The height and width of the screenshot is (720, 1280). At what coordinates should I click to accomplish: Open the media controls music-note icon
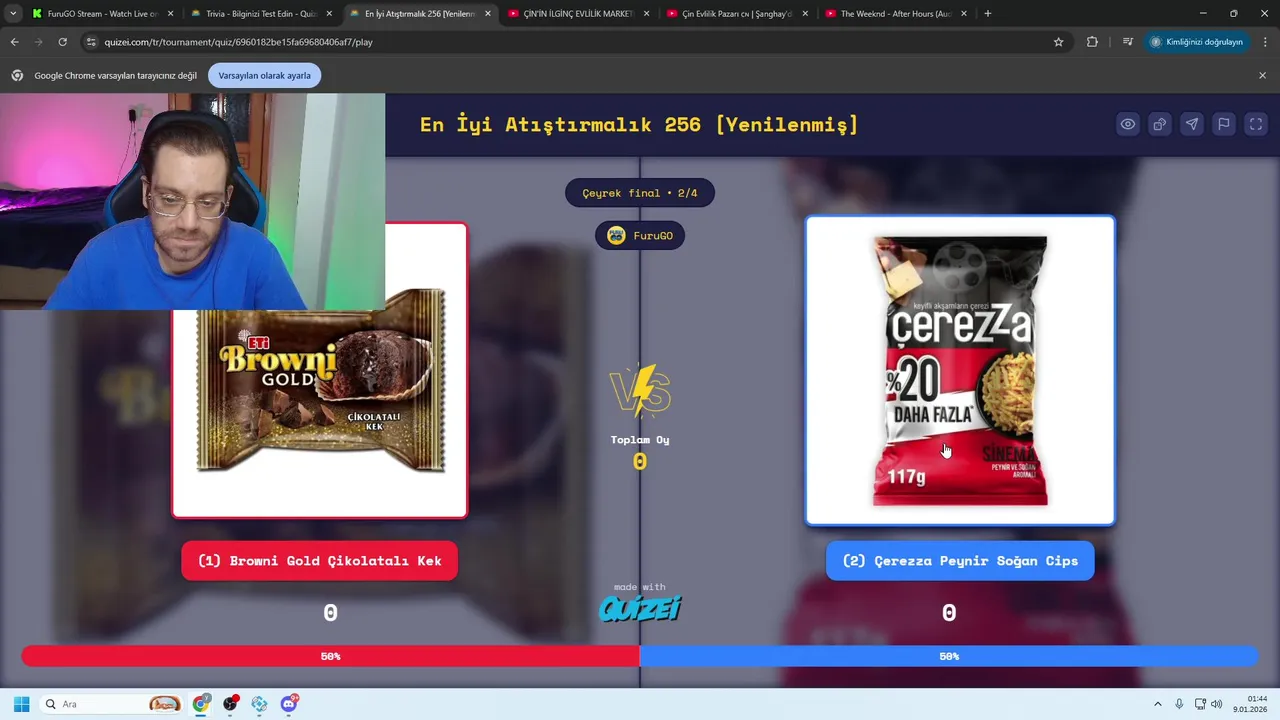click(x=1128, y=42)
